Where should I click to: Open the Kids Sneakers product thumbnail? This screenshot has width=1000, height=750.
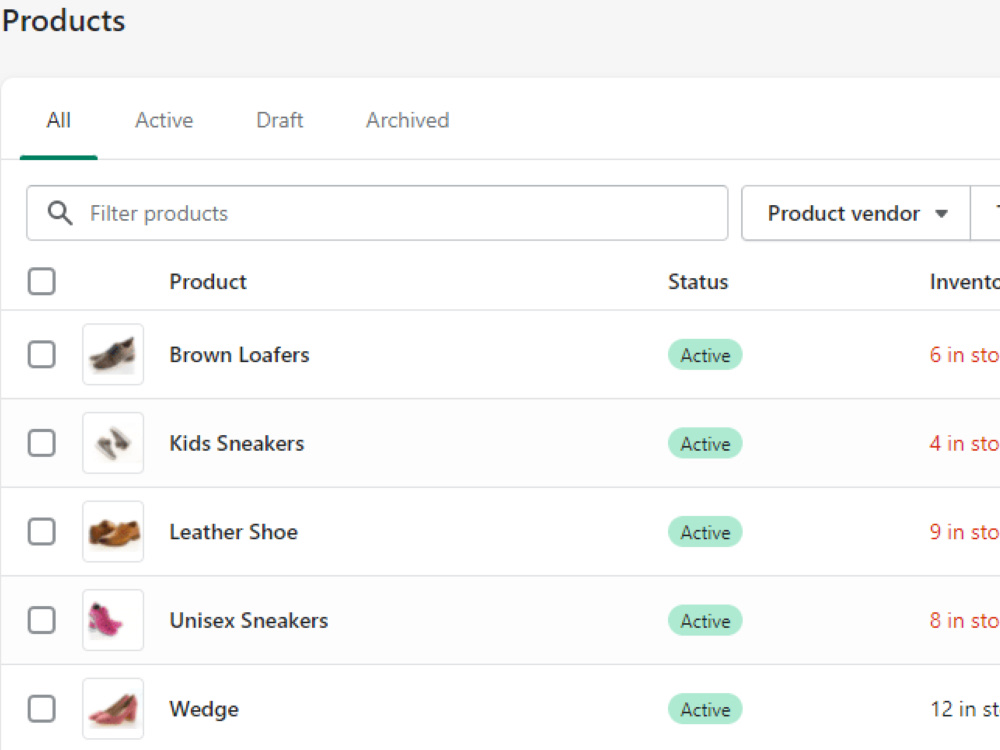[x=113, y=443]
